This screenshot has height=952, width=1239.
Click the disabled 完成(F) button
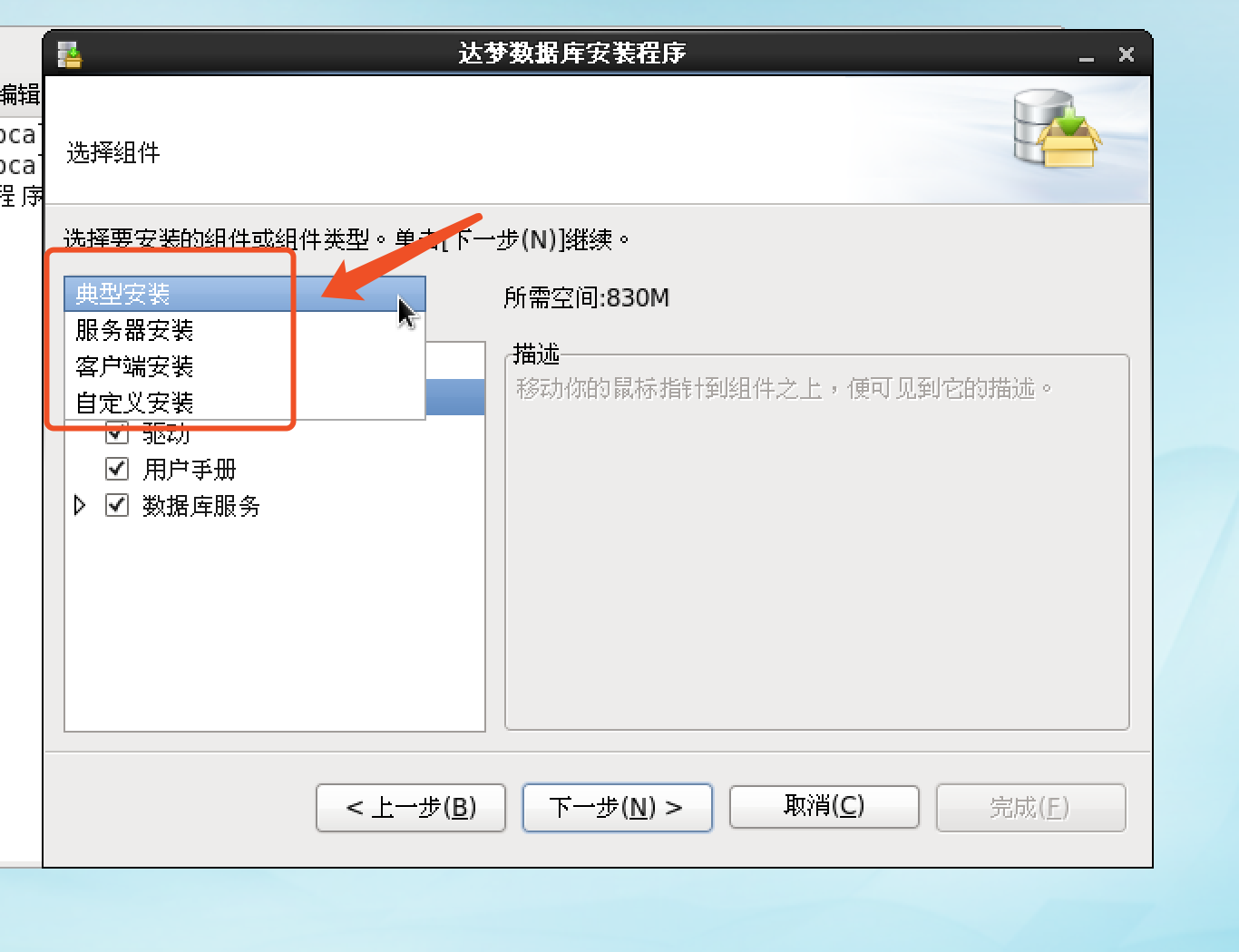click(1031, 807)
